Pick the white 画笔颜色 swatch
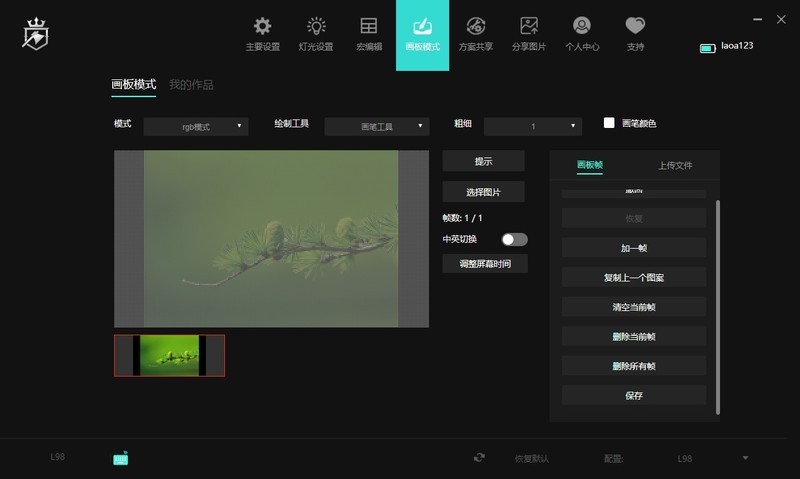 coord(609,123)
